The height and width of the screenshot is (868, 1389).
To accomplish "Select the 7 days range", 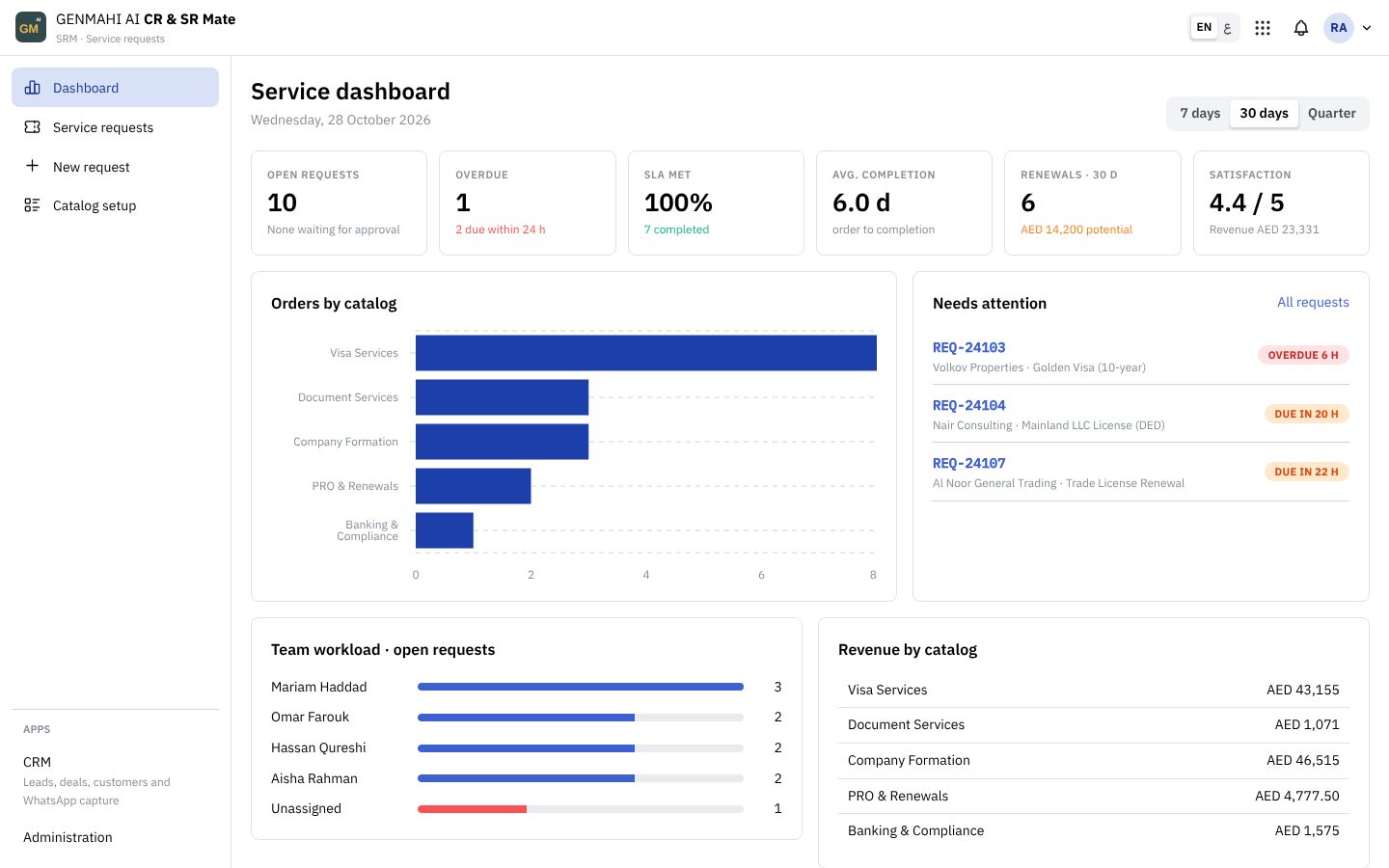I will click(1200, 113).
